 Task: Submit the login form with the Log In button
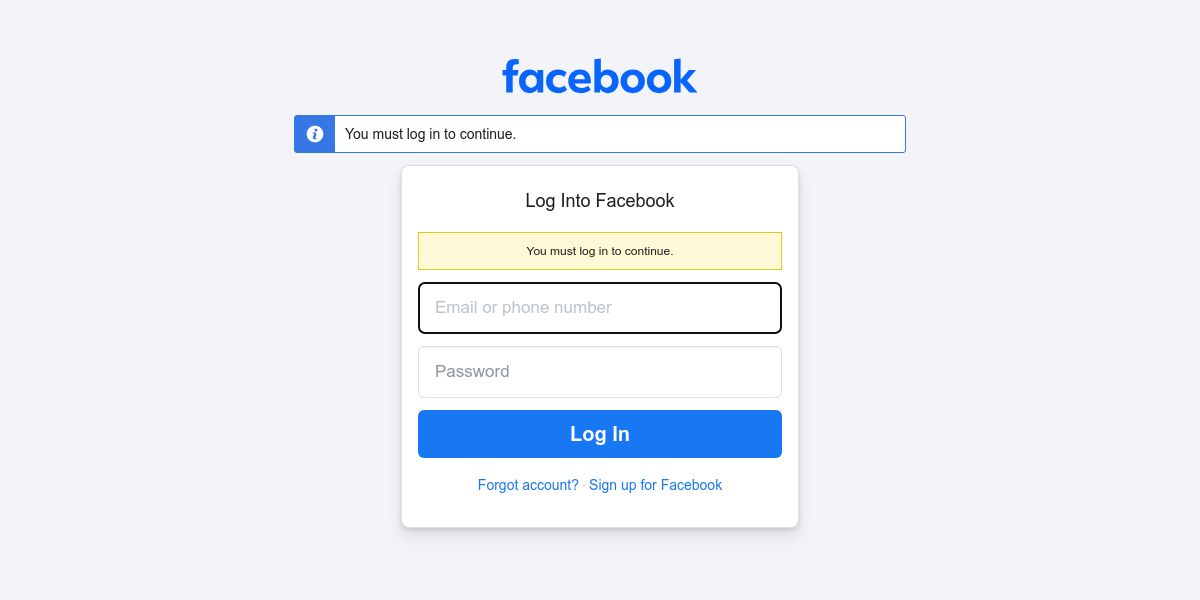(x=600, y=434)
